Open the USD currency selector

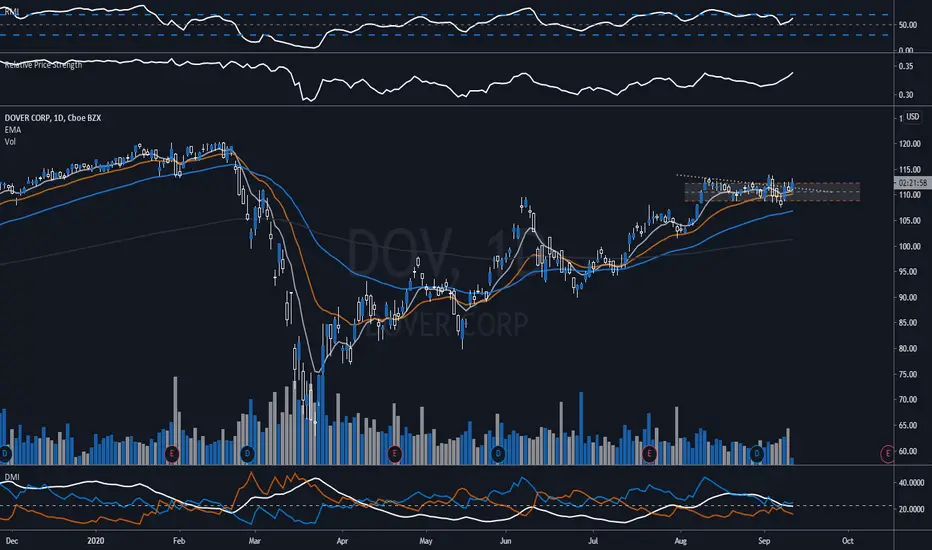coord(912,117)
